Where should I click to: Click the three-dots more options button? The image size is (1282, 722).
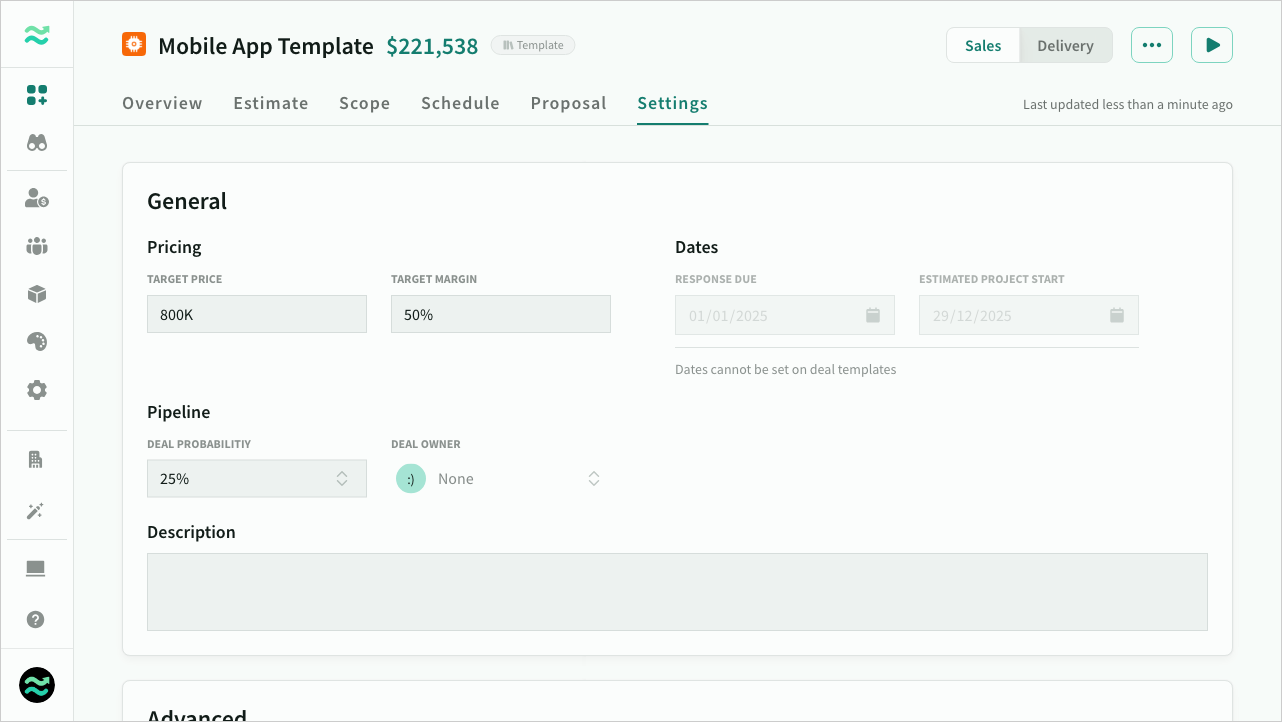(1152, 45)
